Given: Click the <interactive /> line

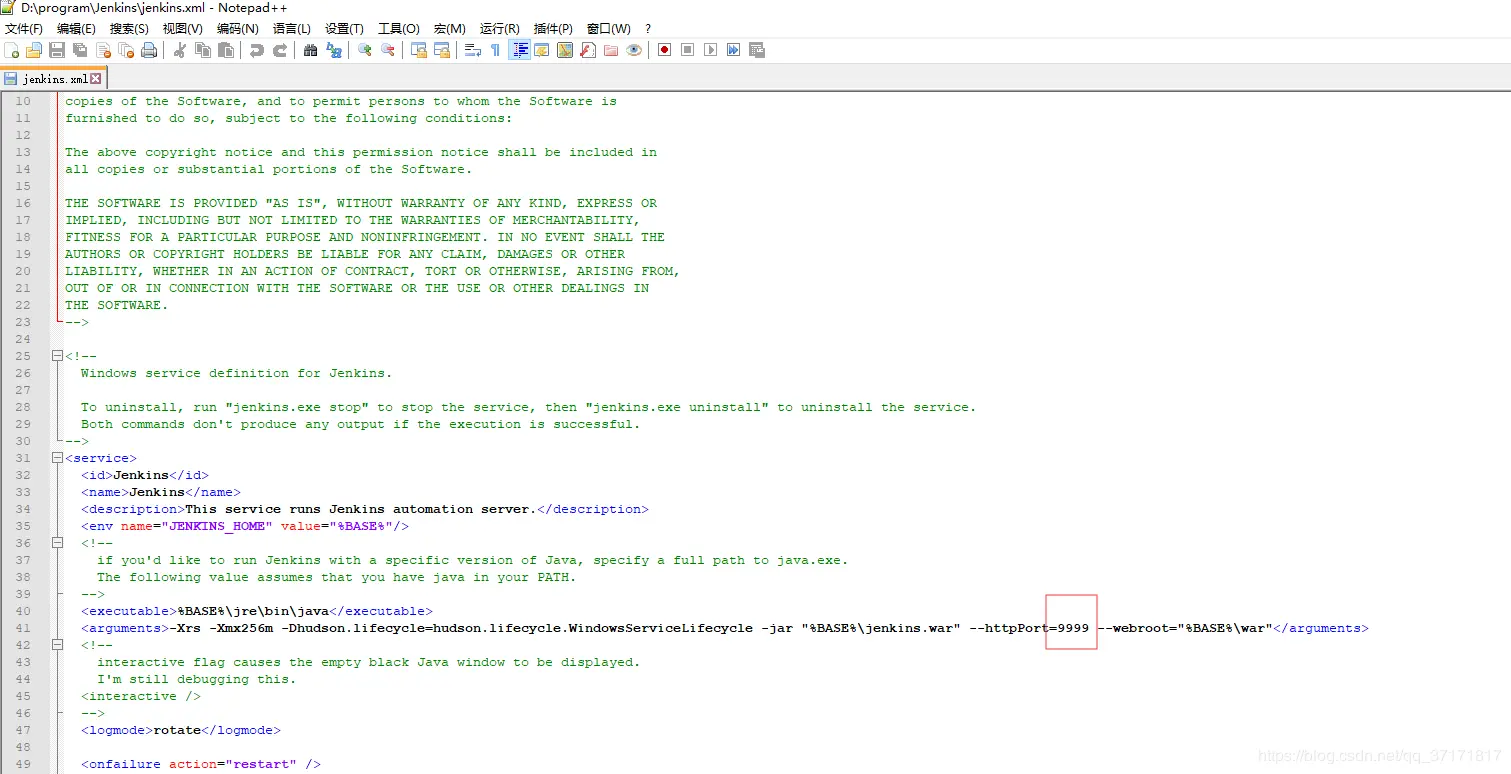Looking at the screenshot, I should [x=141, y=696].
